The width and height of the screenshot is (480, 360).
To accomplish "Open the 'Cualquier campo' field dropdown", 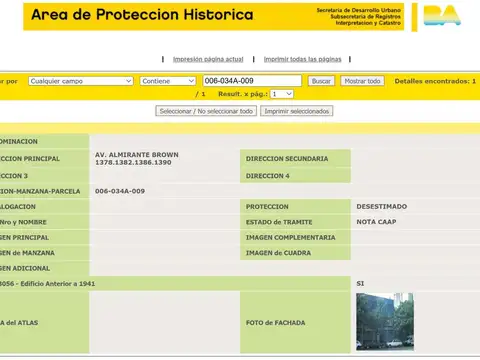I will pos(81,81).
